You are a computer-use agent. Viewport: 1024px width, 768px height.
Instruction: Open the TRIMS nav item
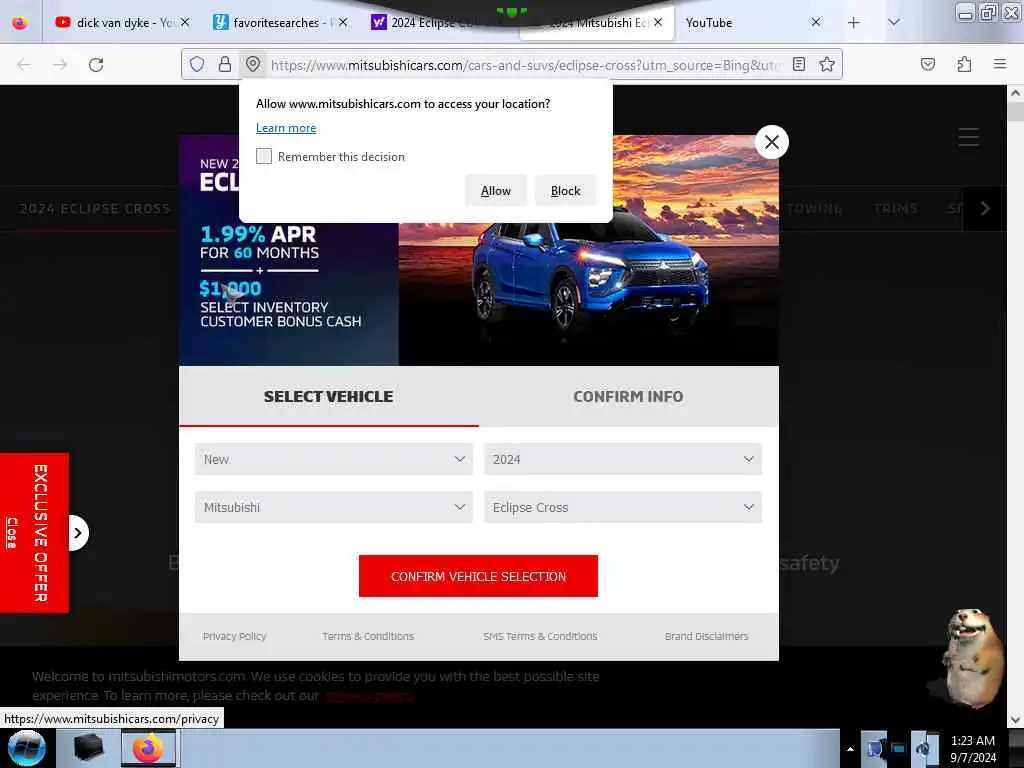click(x=895, y=208)
